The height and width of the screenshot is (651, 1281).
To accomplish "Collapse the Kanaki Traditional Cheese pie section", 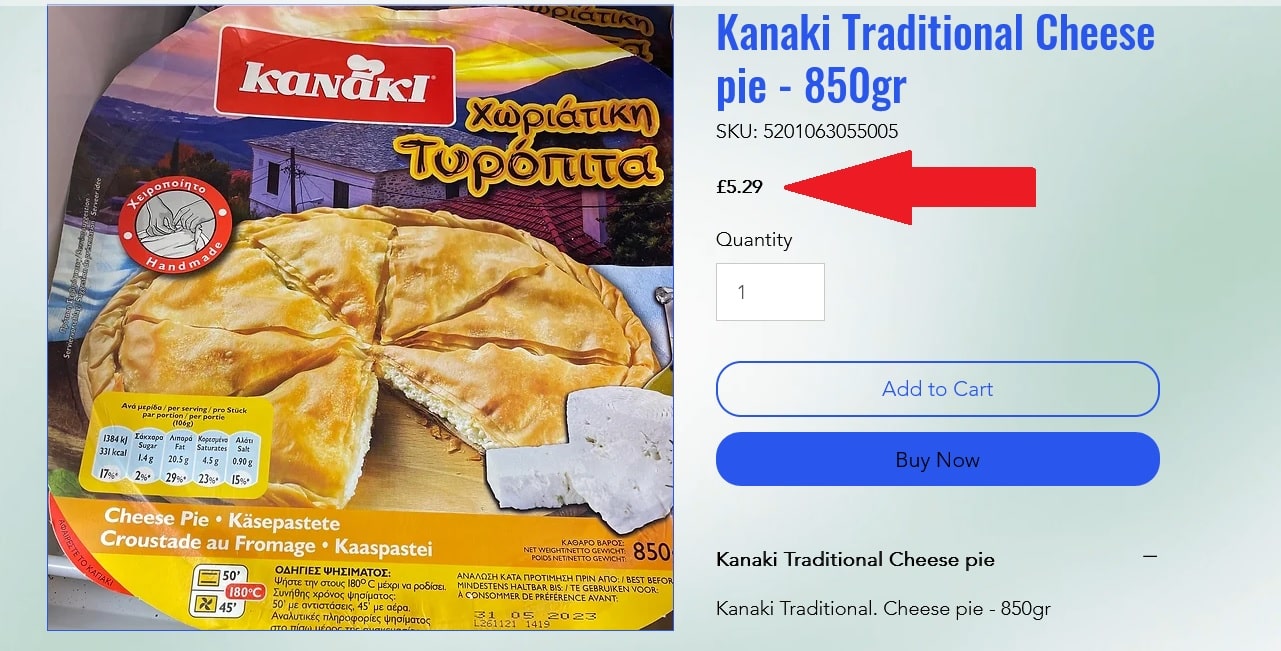I will pos(1150,557).
